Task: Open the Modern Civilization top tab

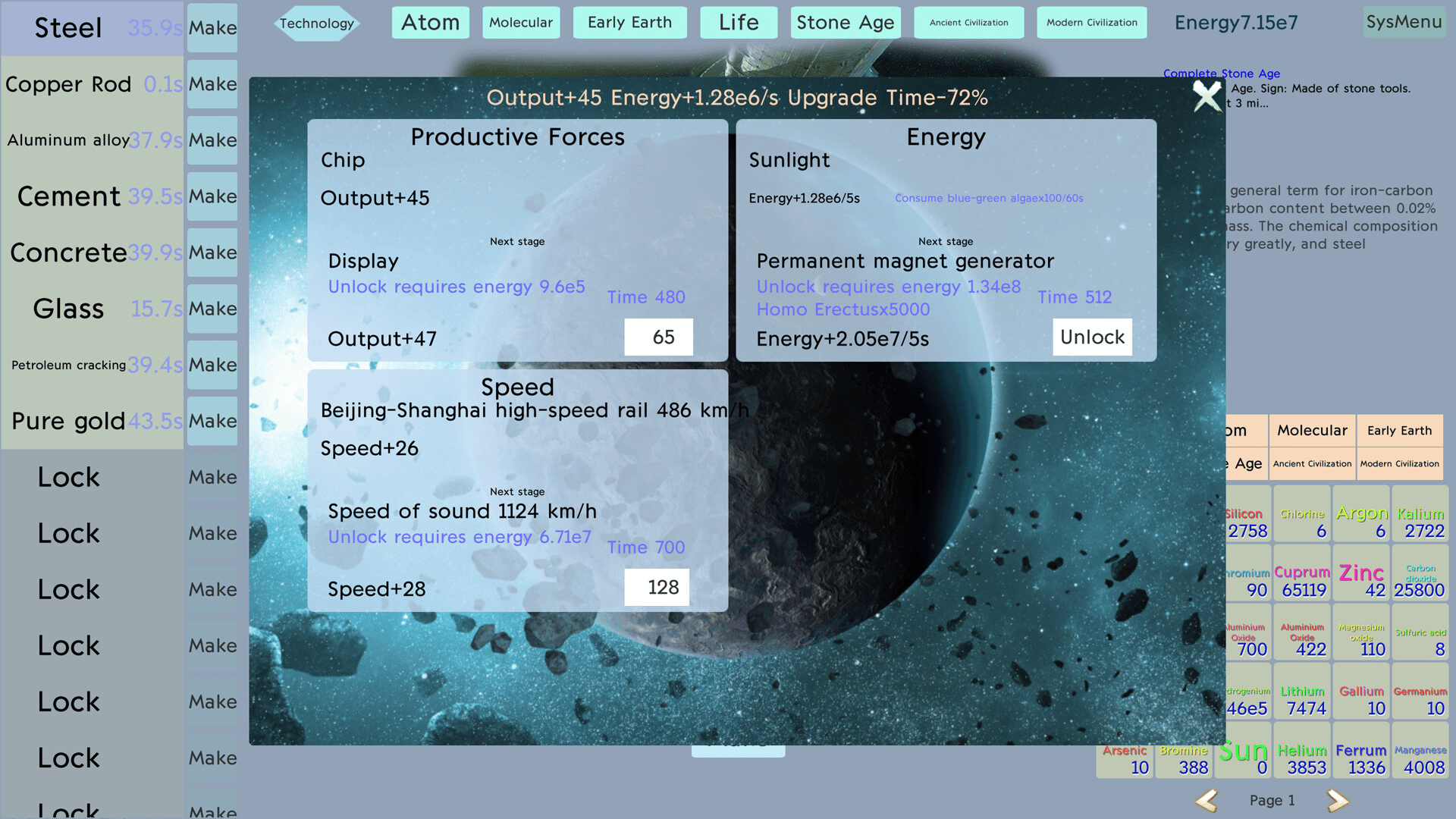Action: (x=1091, y=23)
